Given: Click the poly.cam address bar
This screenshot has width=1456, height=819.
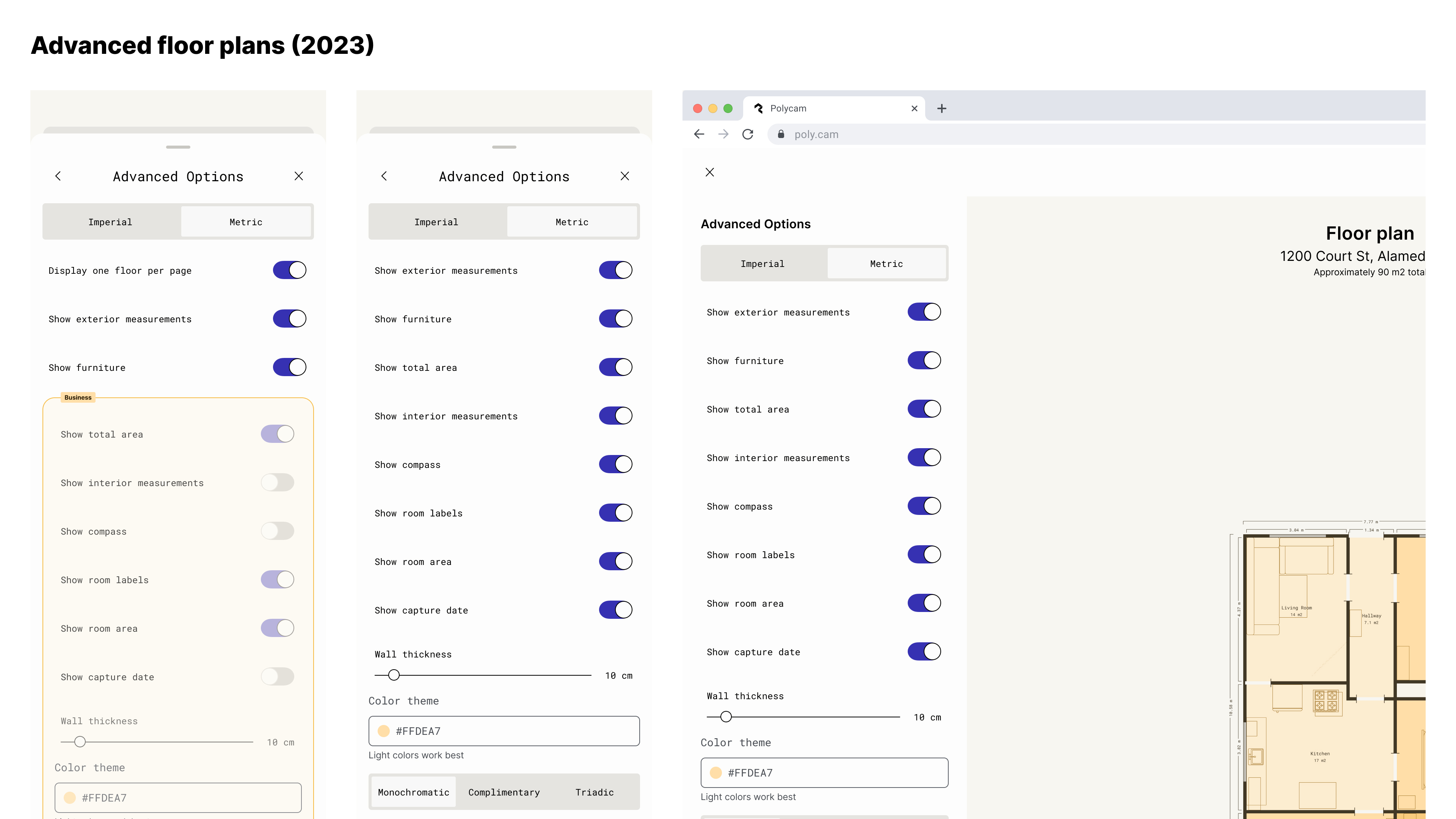Looking at the screenshot, I should (x=1097, y=134).
